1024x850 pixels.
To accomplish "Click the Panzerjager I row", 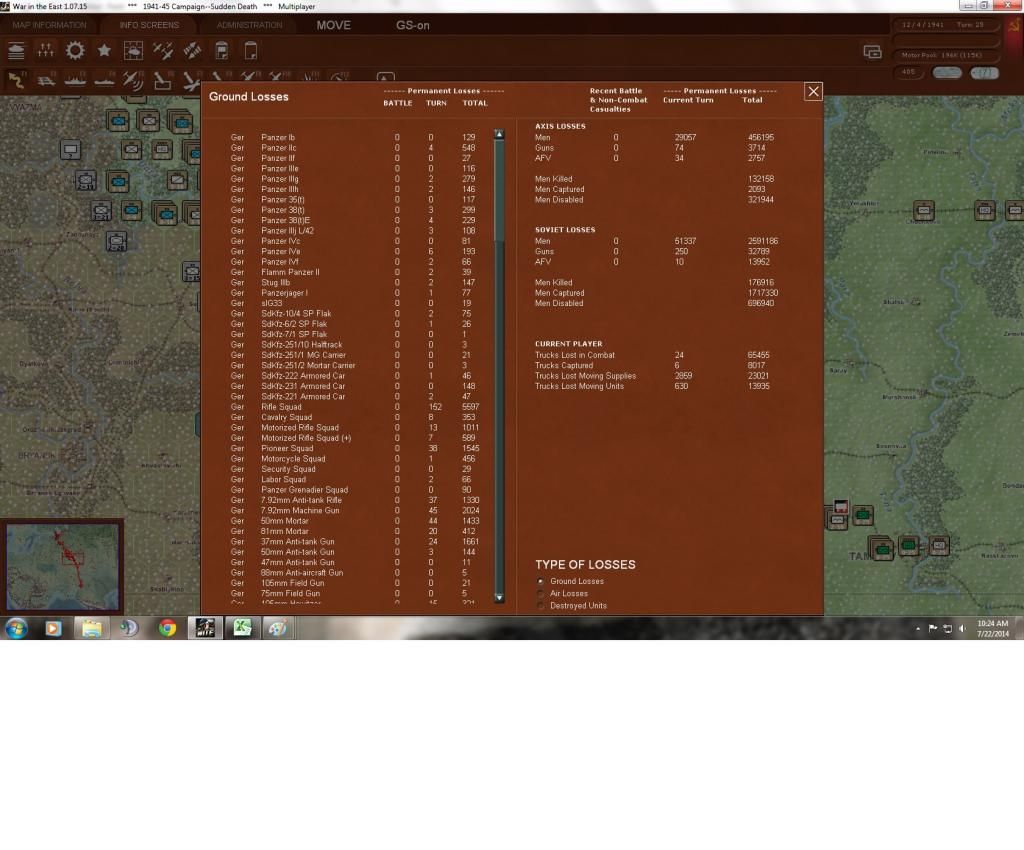I will click(357, 293).
